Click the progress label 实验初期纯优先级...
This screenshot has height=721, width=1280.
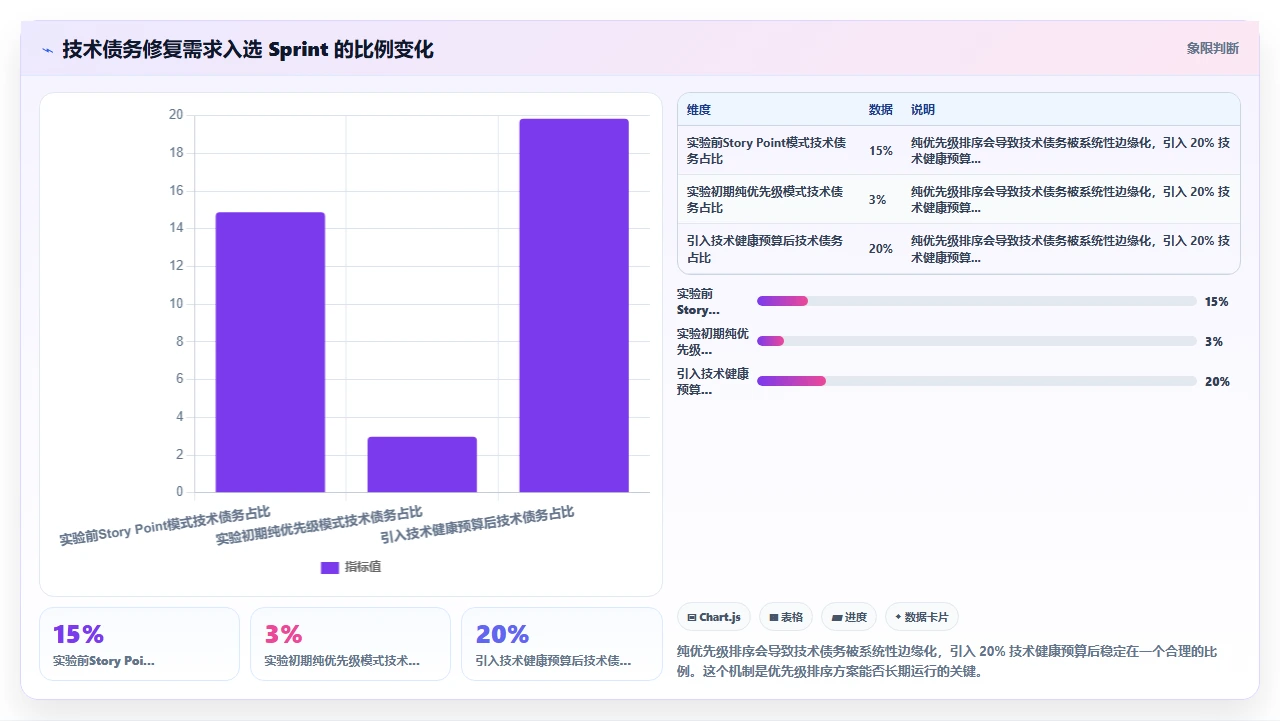(x=713, y=341)
